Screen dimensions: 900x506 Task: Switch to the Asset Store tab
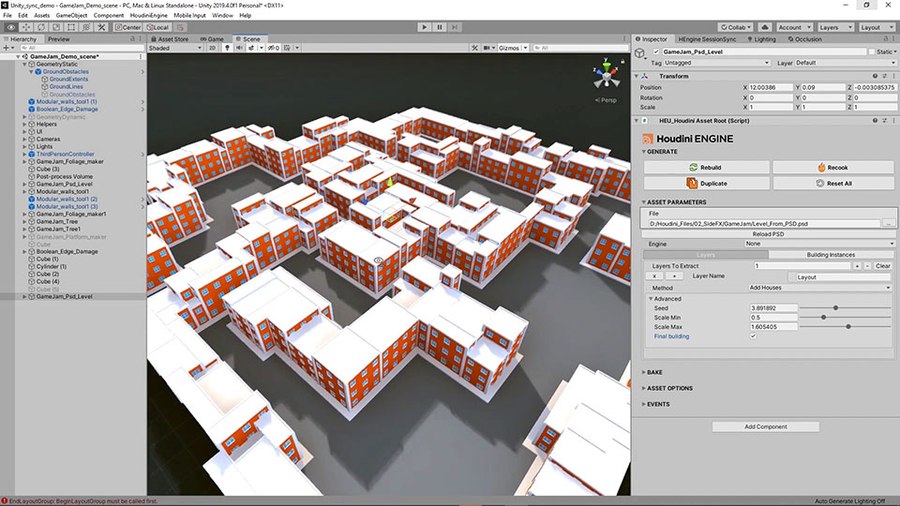click(170, 39)
